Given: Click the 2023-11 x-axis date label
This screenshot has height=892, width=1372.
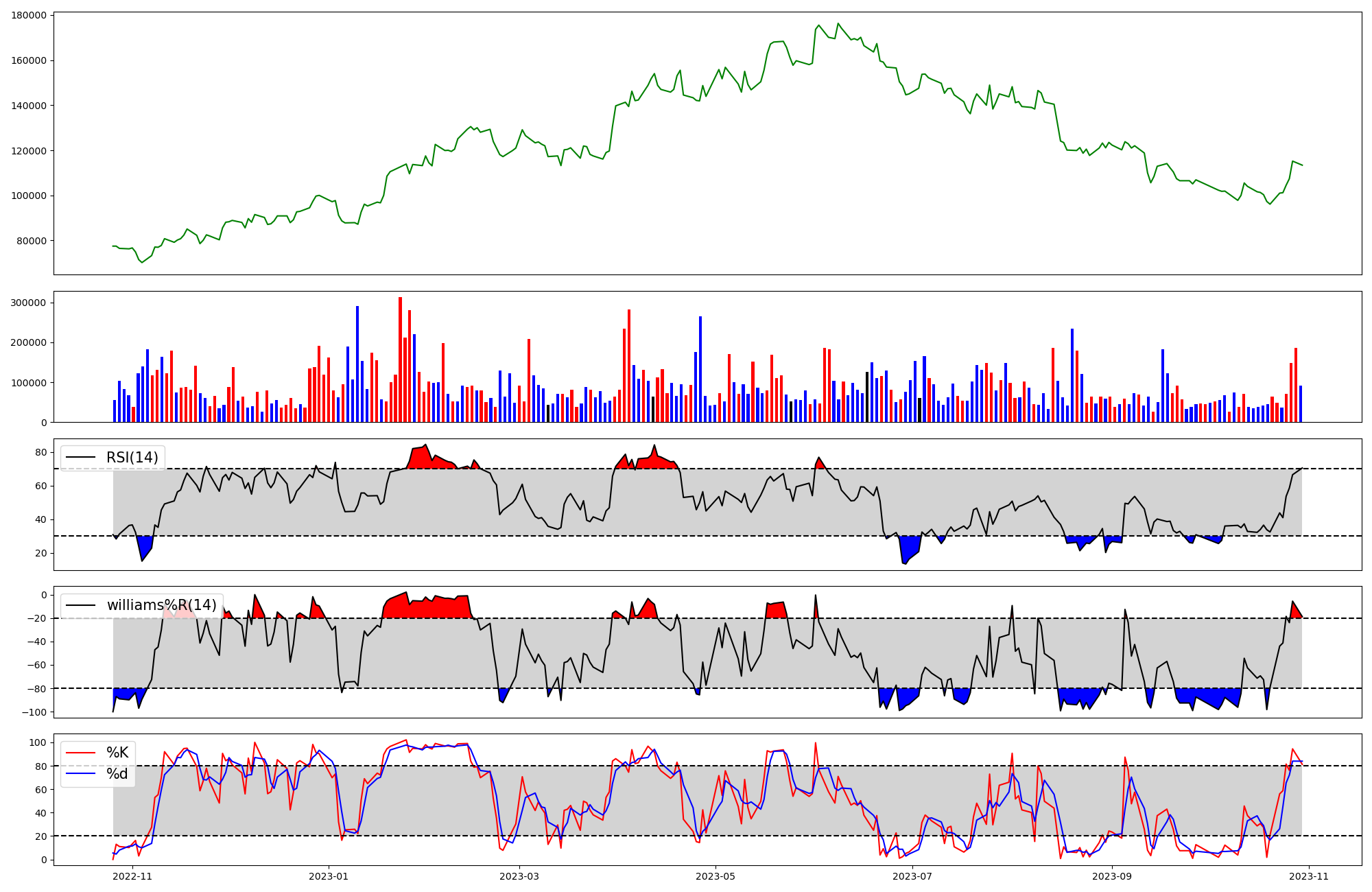Looking at the screenshot, I should pos(1309,876).
